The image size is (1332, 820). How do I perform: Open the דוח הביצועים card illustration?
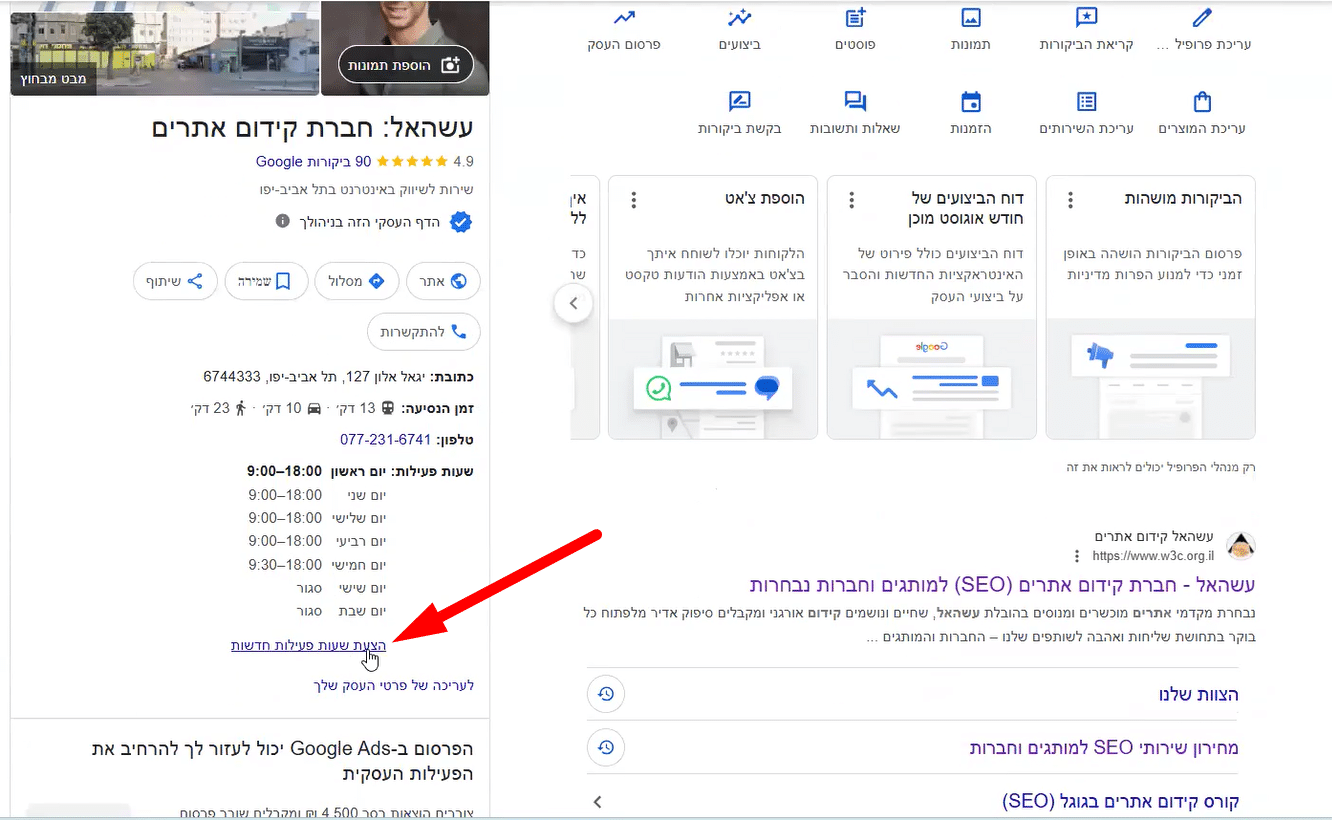(932, 378)
